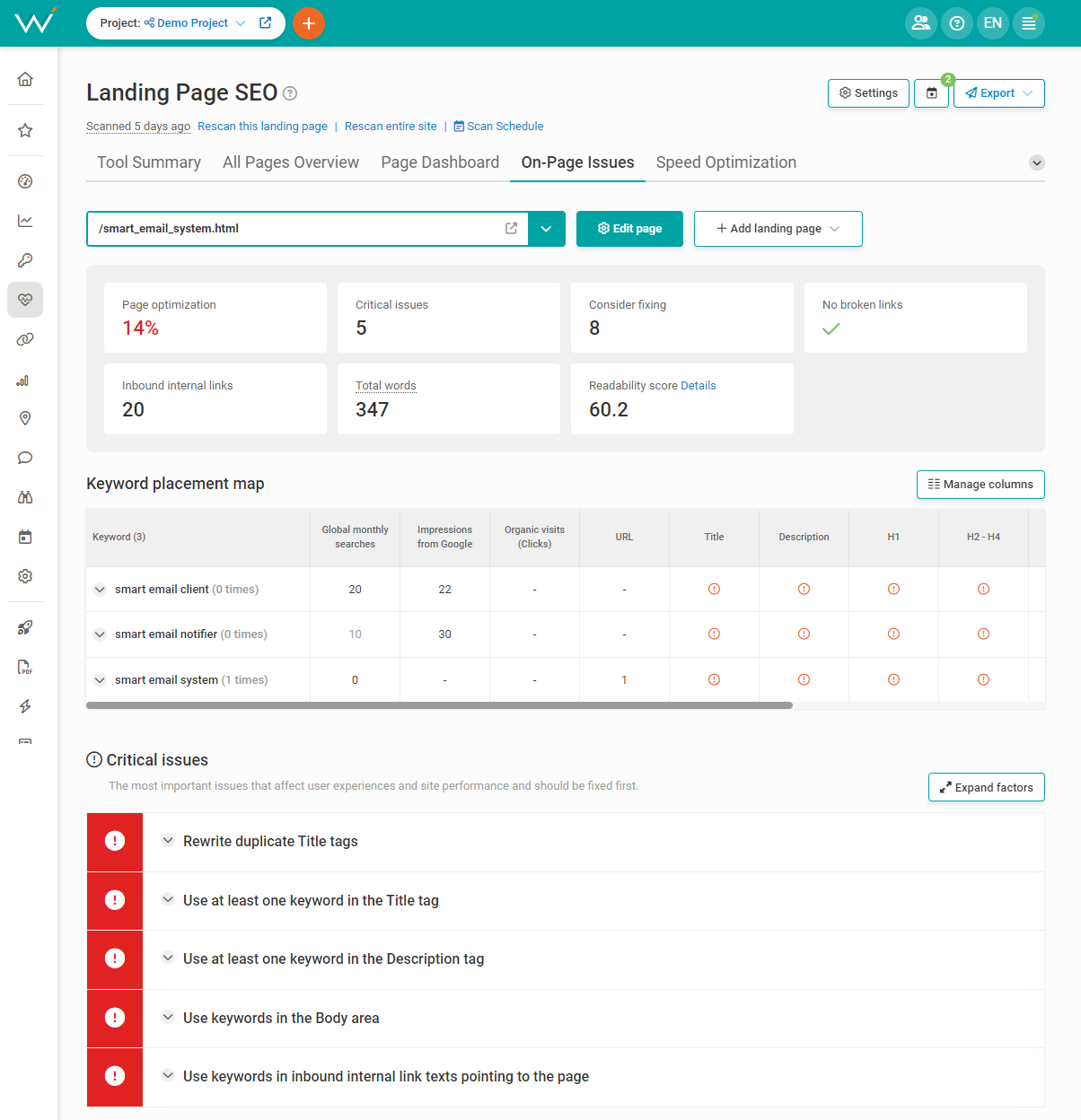Click the Edit page button

(629, 229)
